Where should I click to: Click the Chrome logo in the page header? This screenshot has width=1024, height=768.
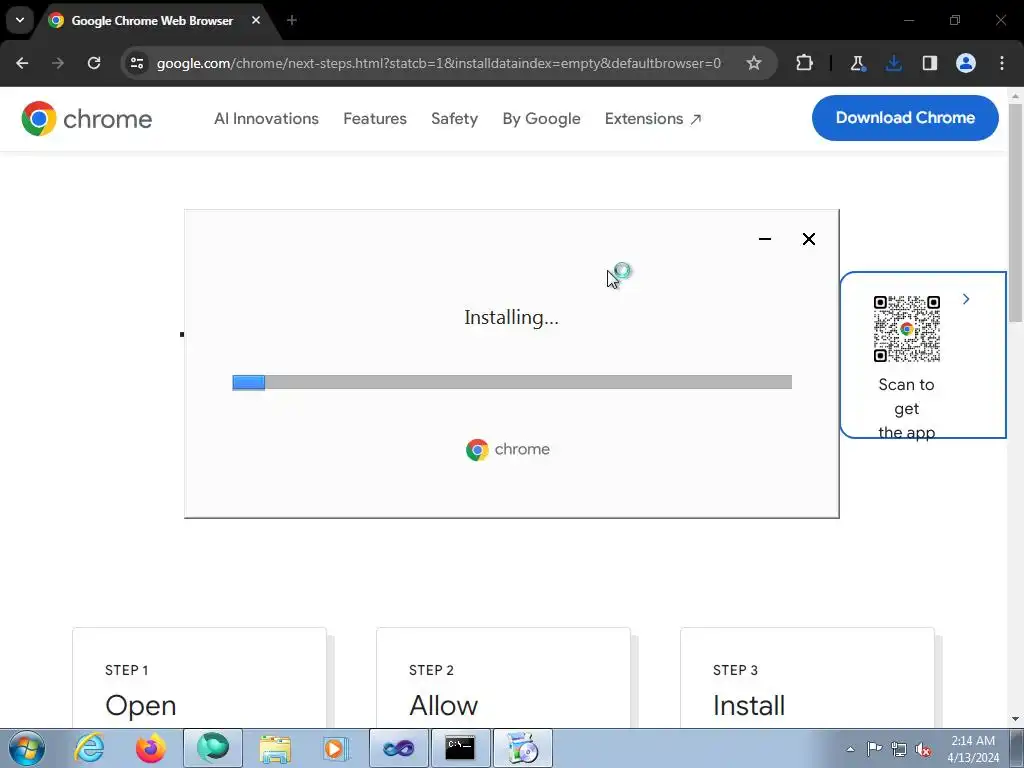(x=86, y=119)
